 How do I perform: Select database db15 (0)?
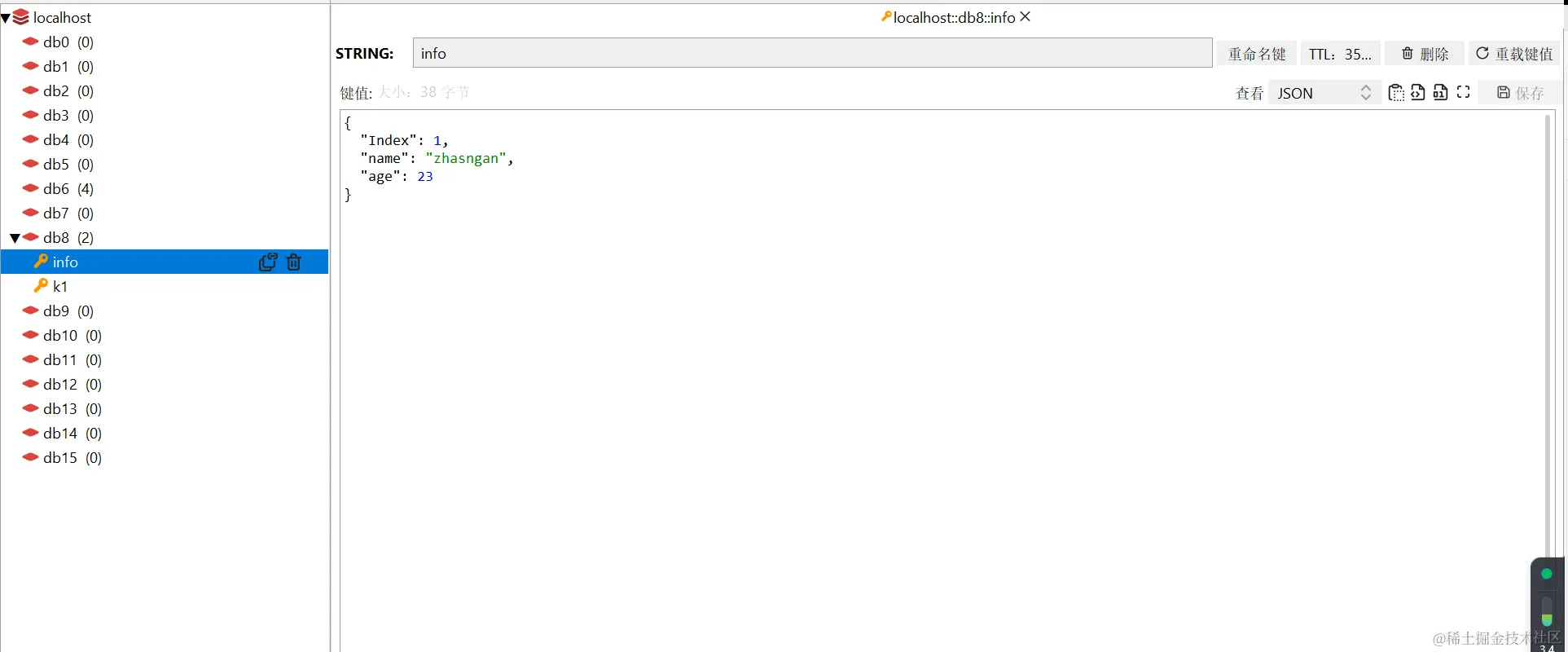coord(72,457)
